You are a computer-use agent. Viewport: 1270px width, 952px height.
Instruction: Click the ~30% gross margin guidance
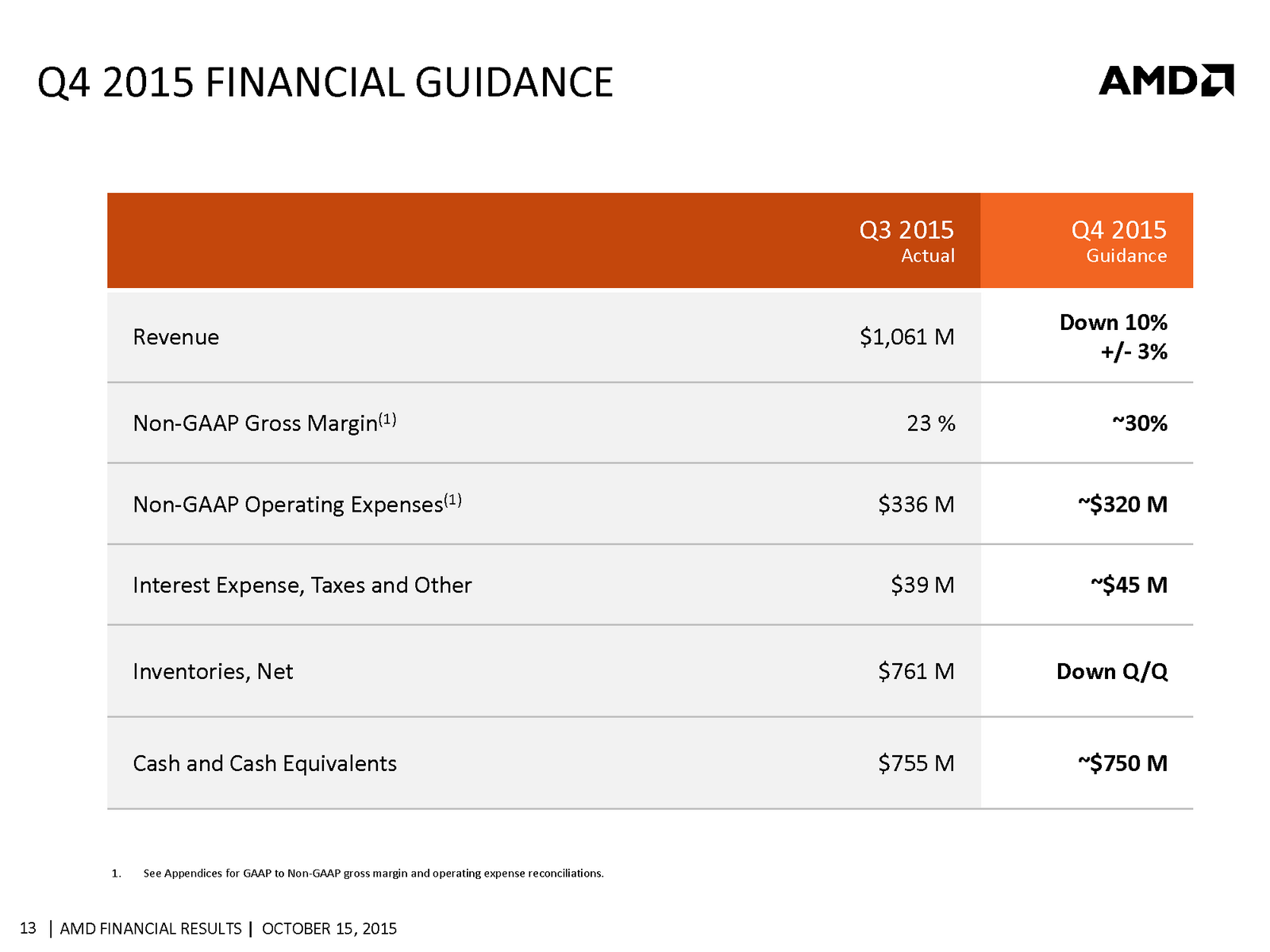click(x=1140, y=424)
